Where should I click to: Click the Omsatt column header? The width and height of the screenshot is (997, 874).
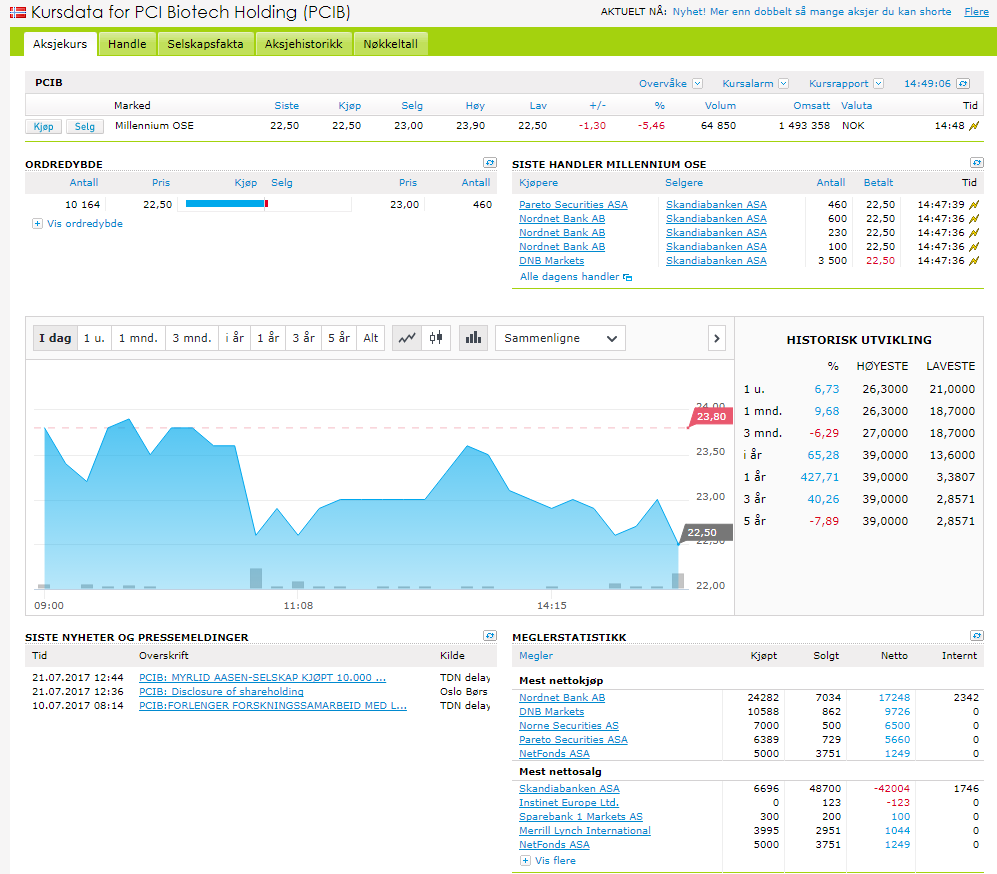[811, 106]
